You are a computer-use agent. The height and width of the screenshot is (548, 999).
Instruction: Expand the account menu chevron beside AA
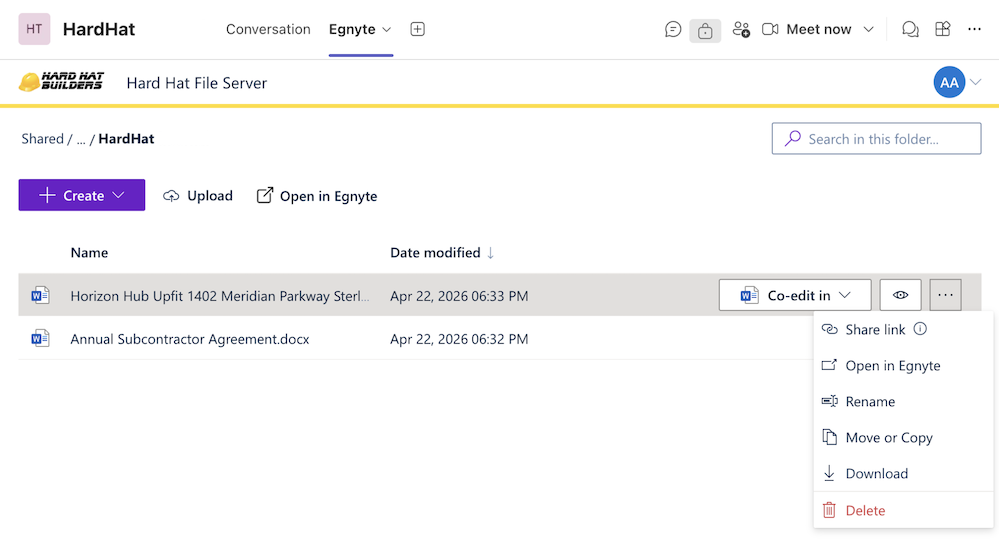(x=975, y=82)
